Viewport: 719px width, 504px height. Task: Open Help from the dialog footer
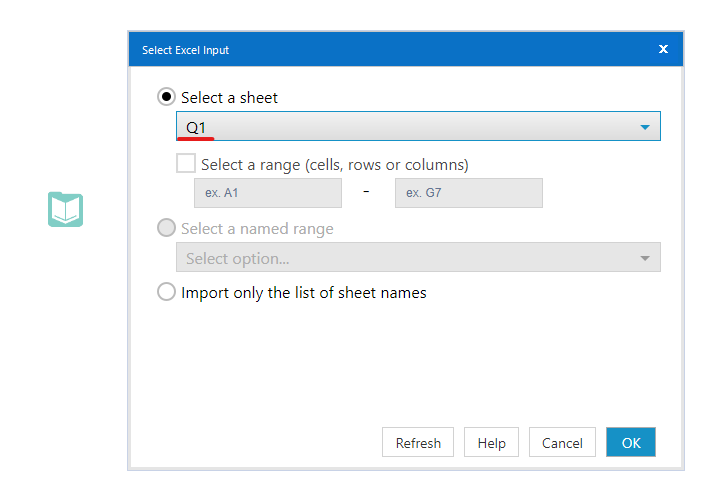[491, 443]
